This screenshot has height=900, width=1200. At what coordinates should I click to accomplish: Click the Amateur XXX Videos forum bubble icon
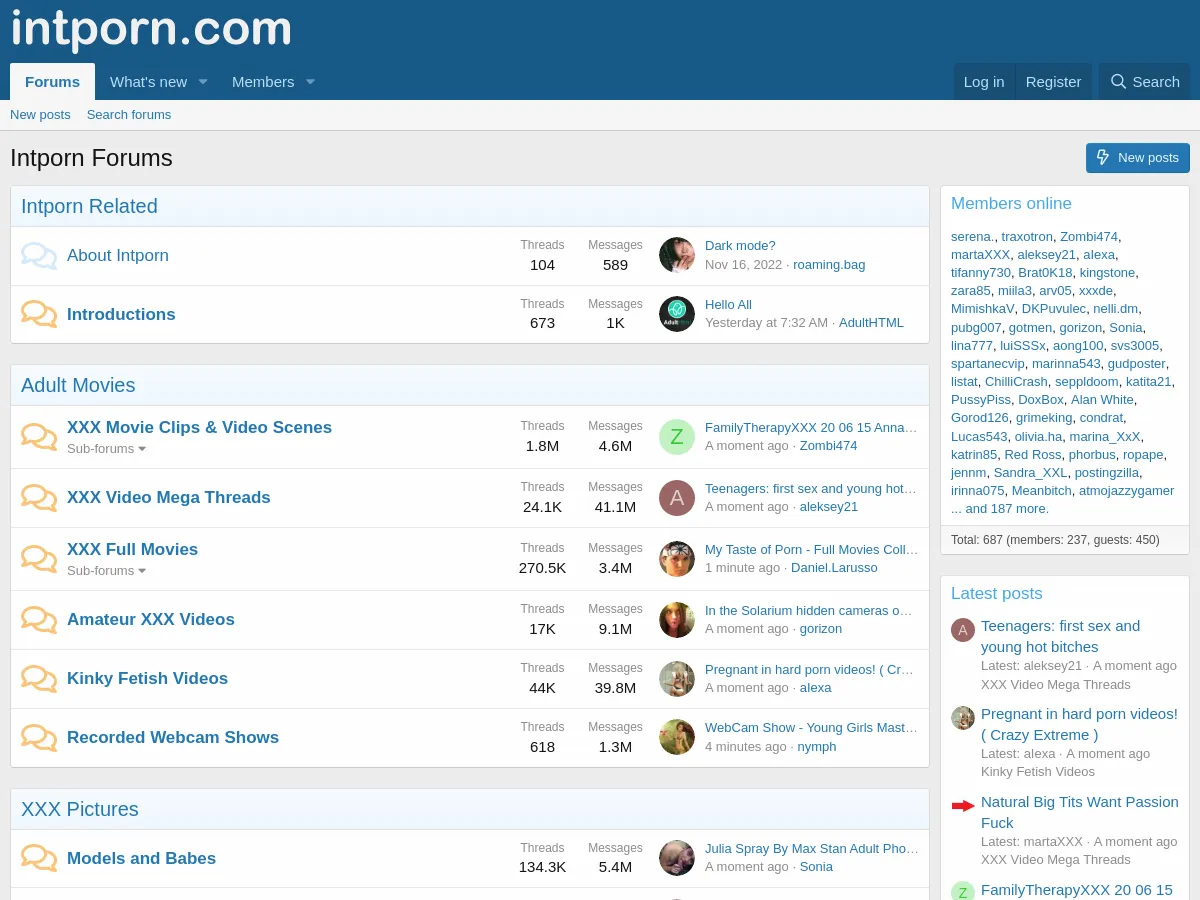[x=39, y=620]
